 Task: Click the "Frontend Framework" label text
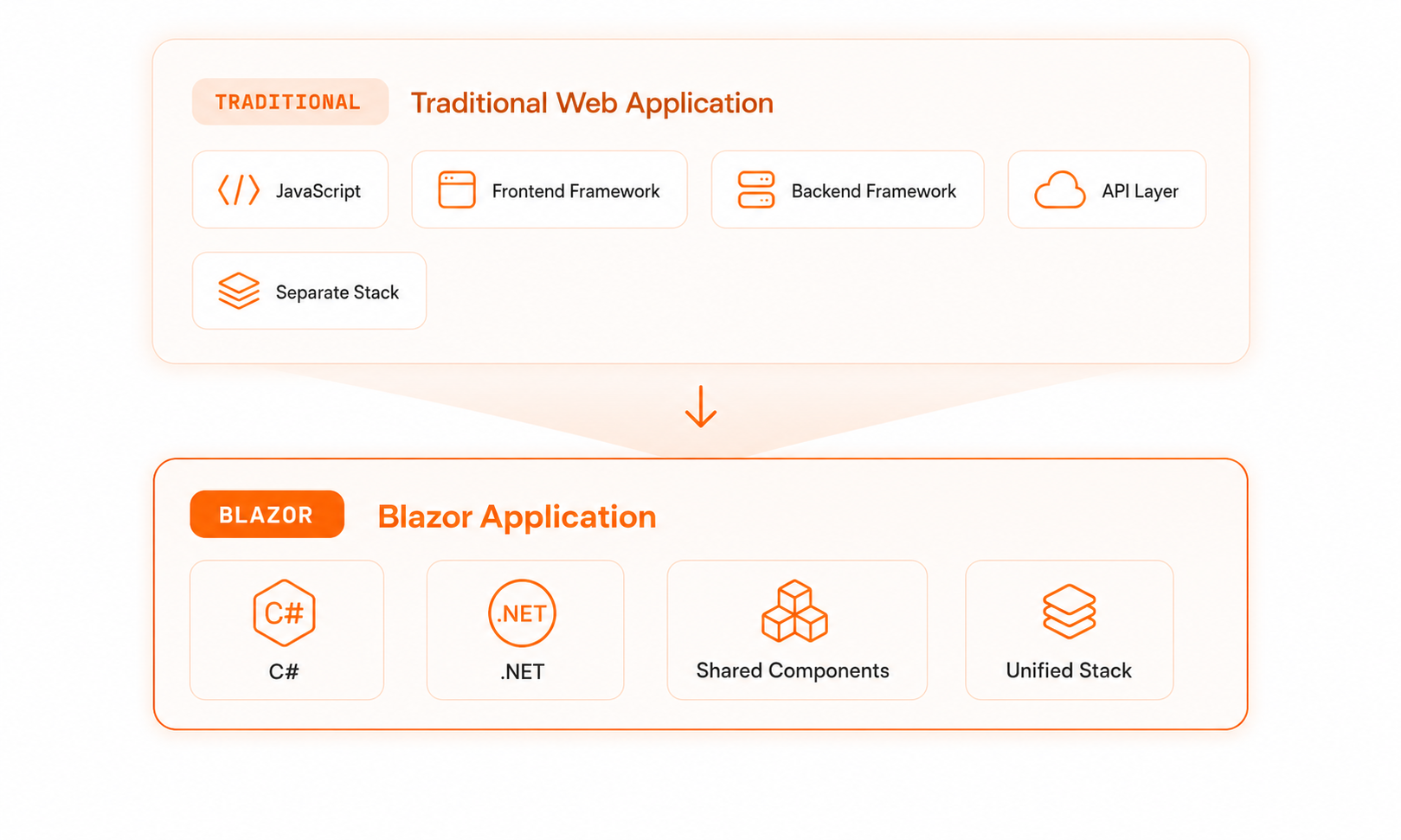click(575, 191)
